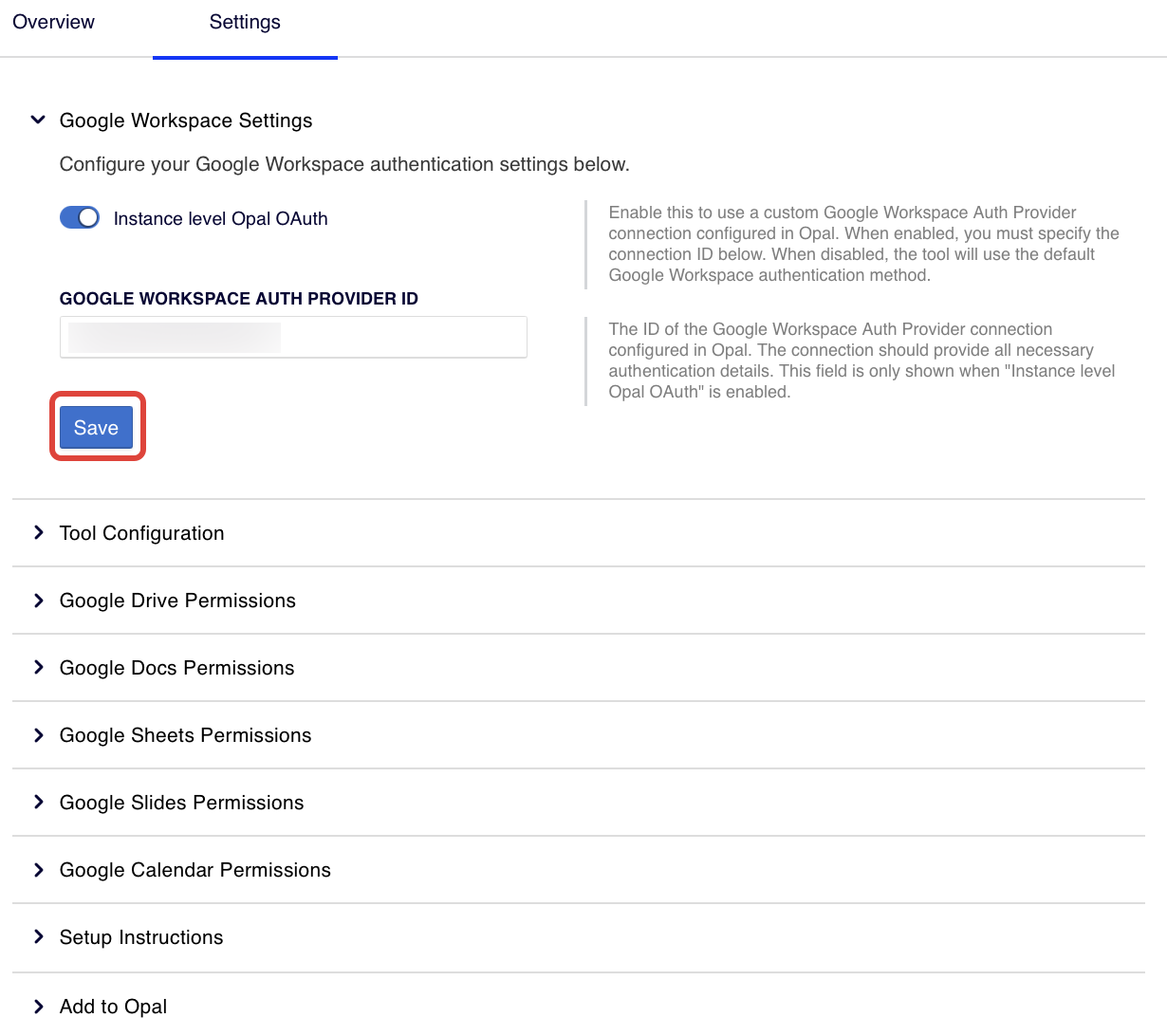Click the Tool Configuration heading text
The image size is (1167, 1036).
[142, 533]
